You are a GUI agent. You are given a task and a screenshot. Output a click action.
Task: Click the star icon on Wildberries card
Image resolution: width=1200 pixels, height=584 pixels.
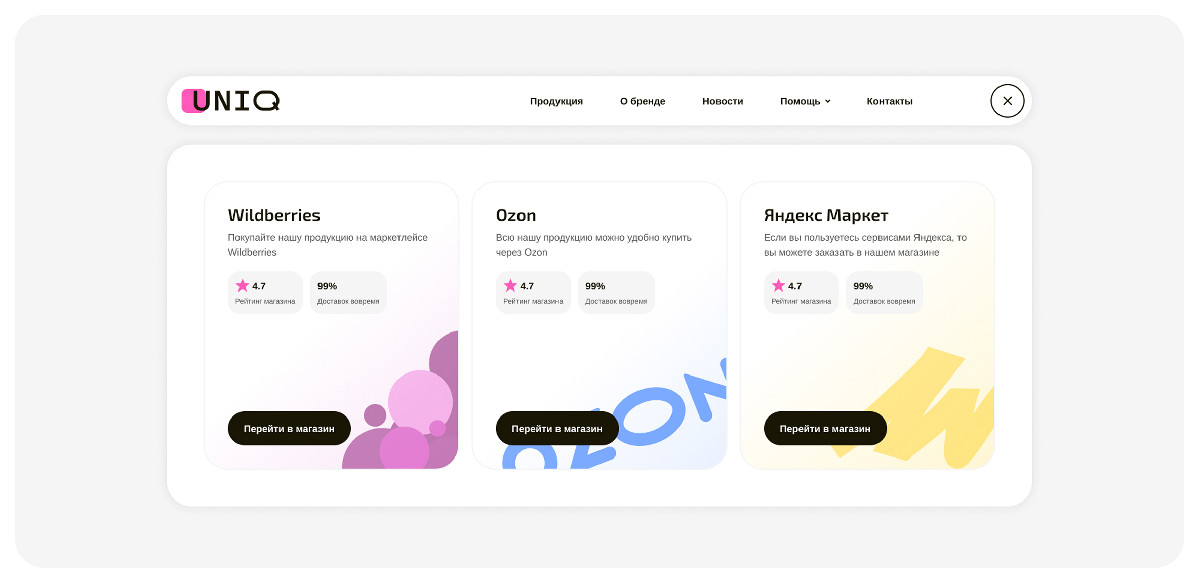242,285
